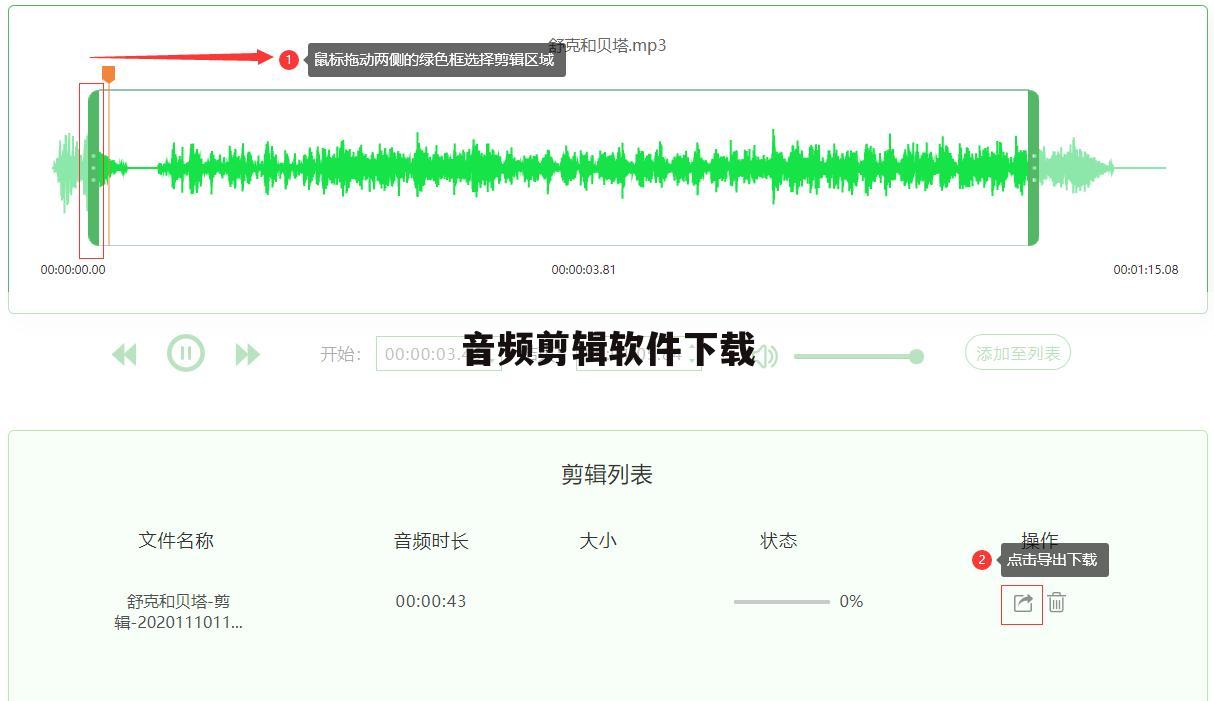Click the 音频时长 column header
1214x701 pixels.
431,541
